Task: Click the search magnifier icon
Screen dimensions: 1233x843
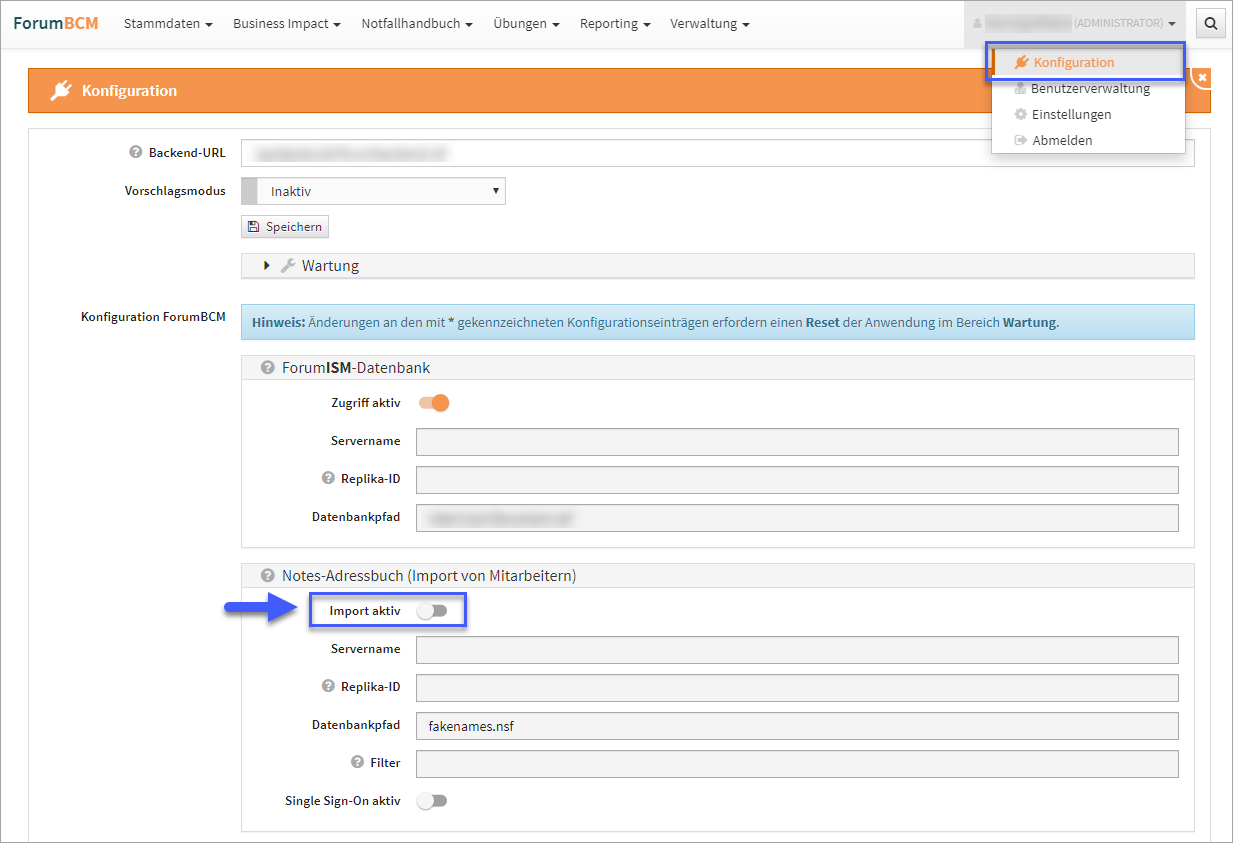Action: [1211, 24]
